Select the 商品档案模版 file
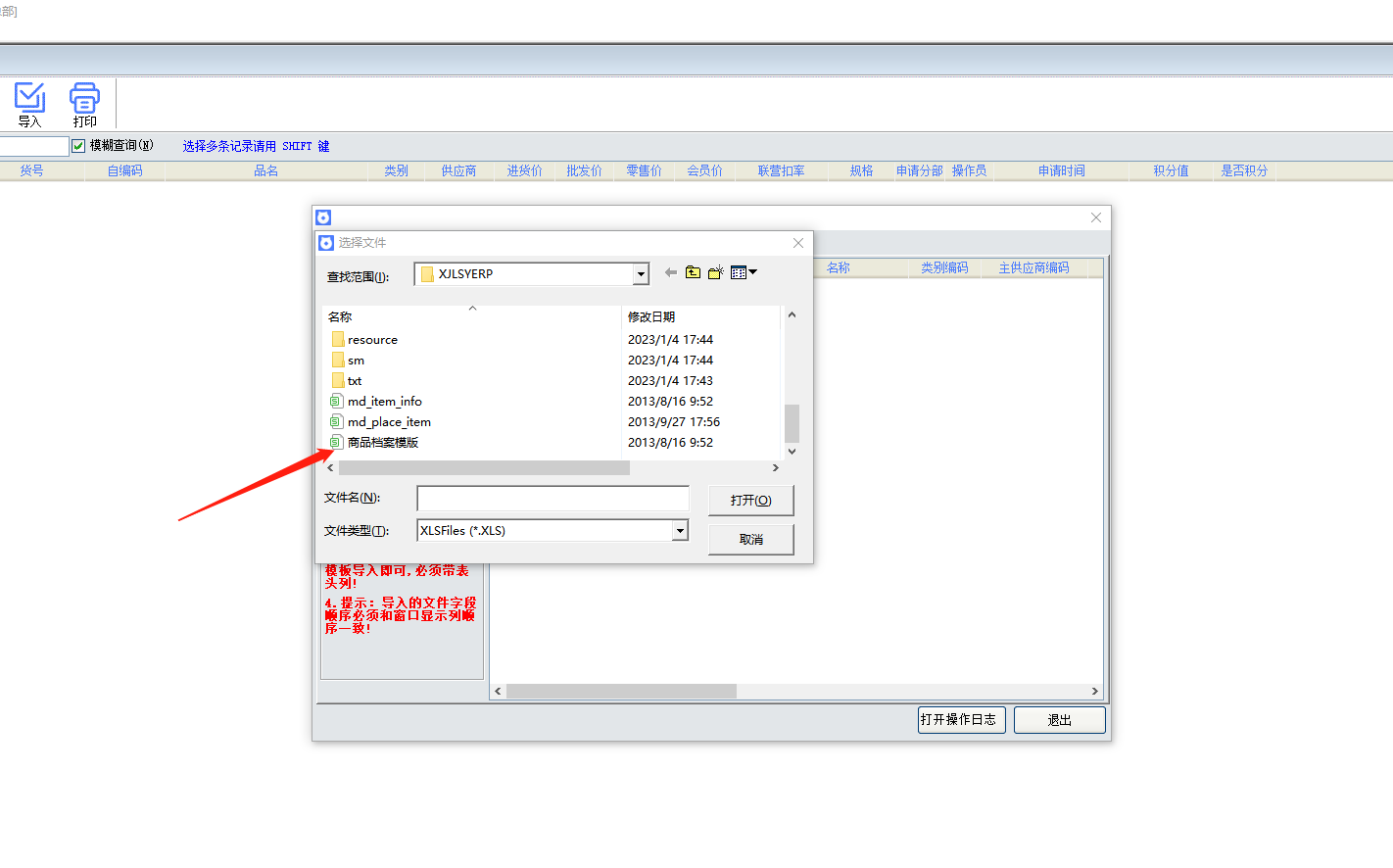 pos(374,443)
